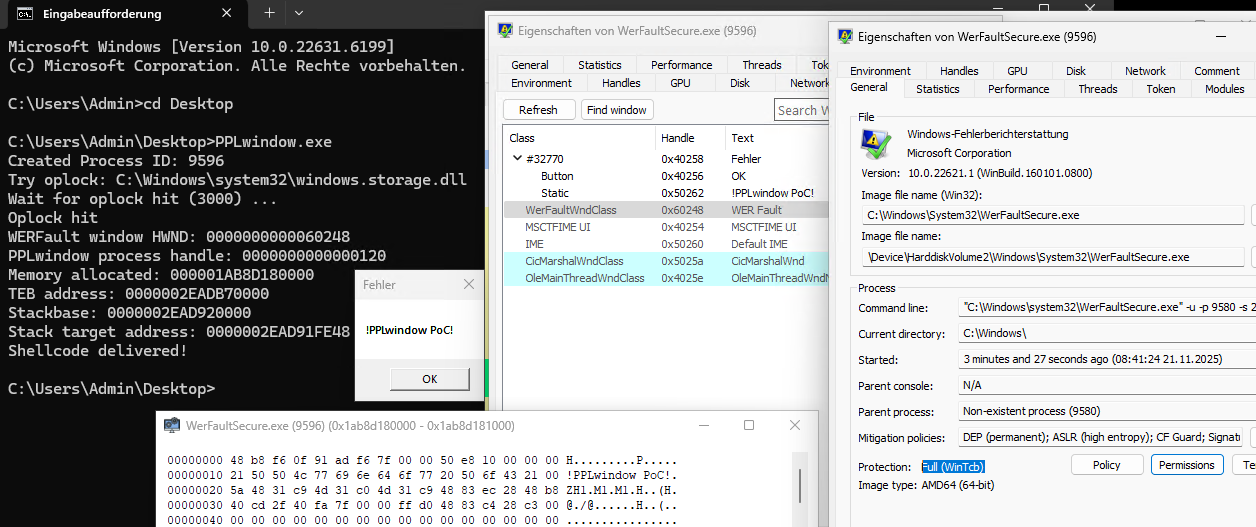Click the Mitigation policies field
The height and width of the screenshot is (527, 1256).
click(1100, 438)
